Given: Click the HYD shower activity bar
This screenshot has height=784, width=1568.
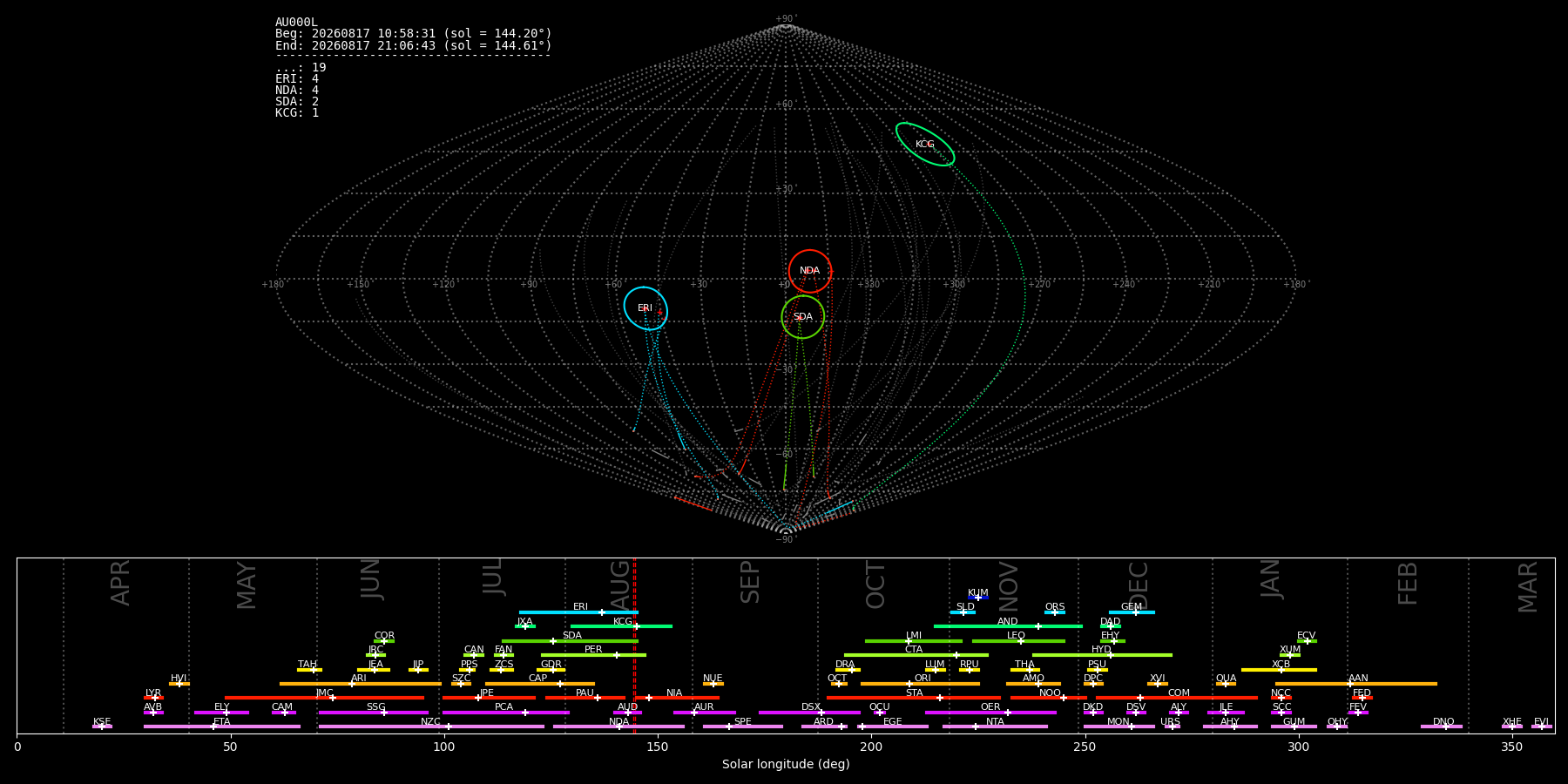Looking at the screenshot, I should point(1102,655).
